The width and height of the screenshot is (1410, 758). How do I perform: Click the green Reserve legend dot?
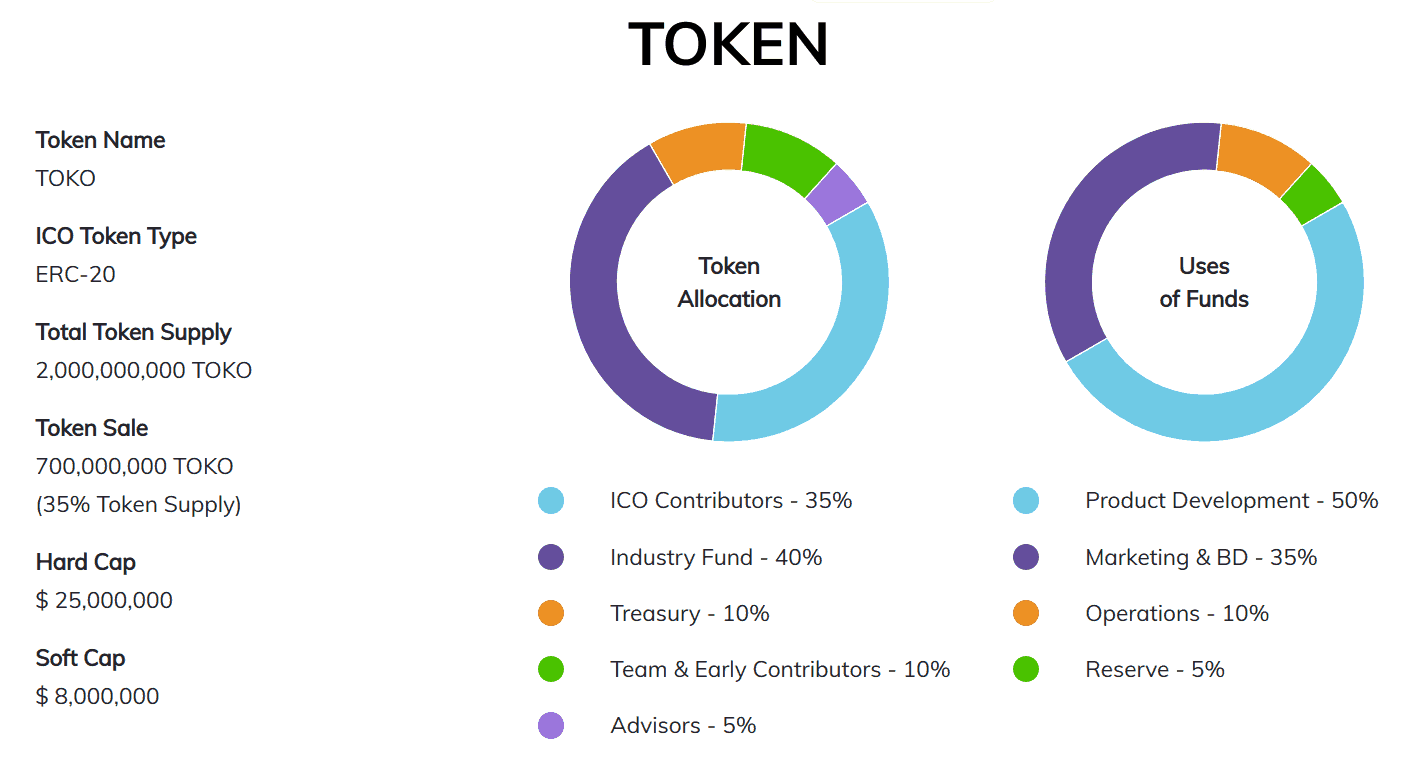pos(1026,669)
